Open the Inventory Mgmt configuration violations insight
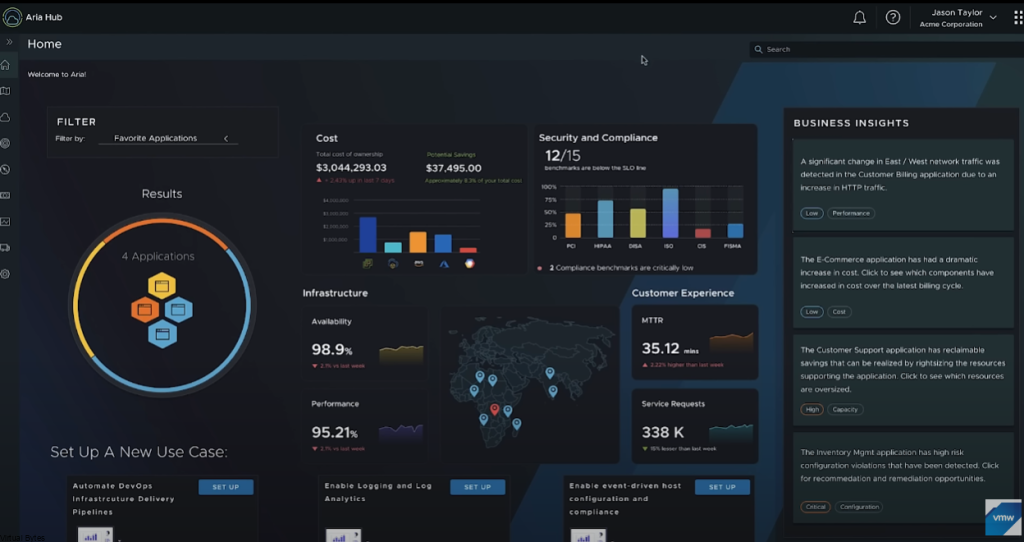Viewport: 1024px width, 542px height. click(x=903, y=477)
